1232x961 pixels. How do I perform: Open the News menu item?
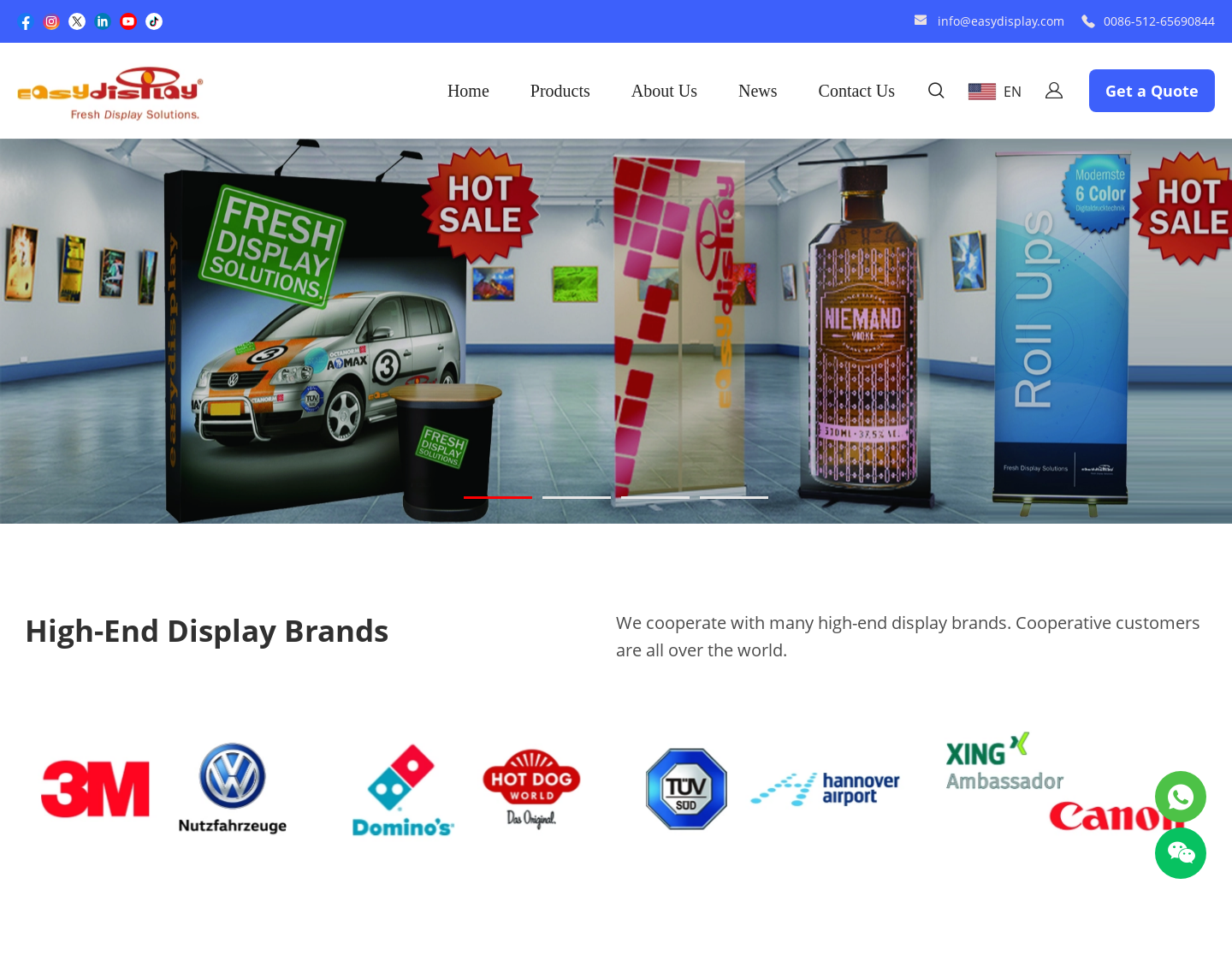pos(758,91)
